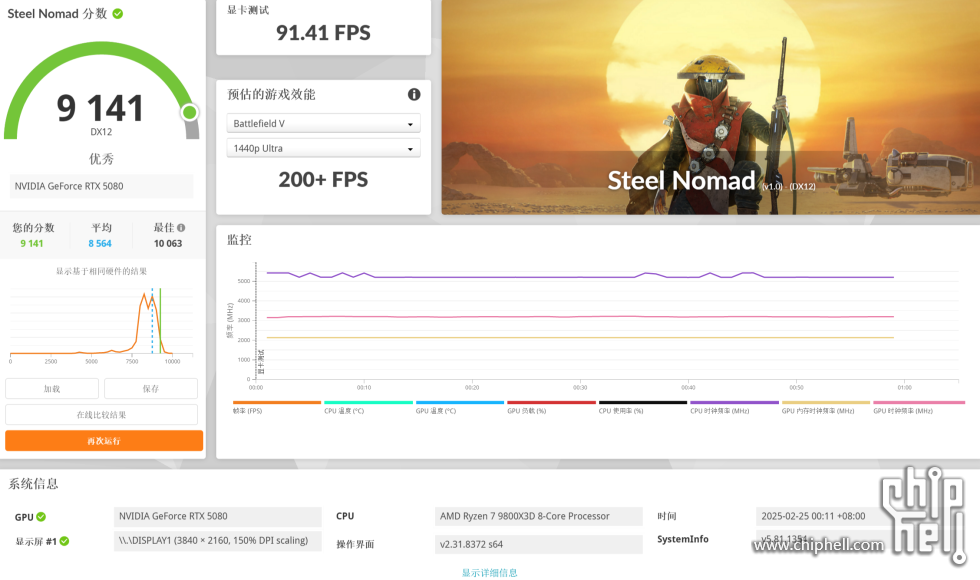
Task: Open the info icon for estimated game performance
Action: [414, 94]
